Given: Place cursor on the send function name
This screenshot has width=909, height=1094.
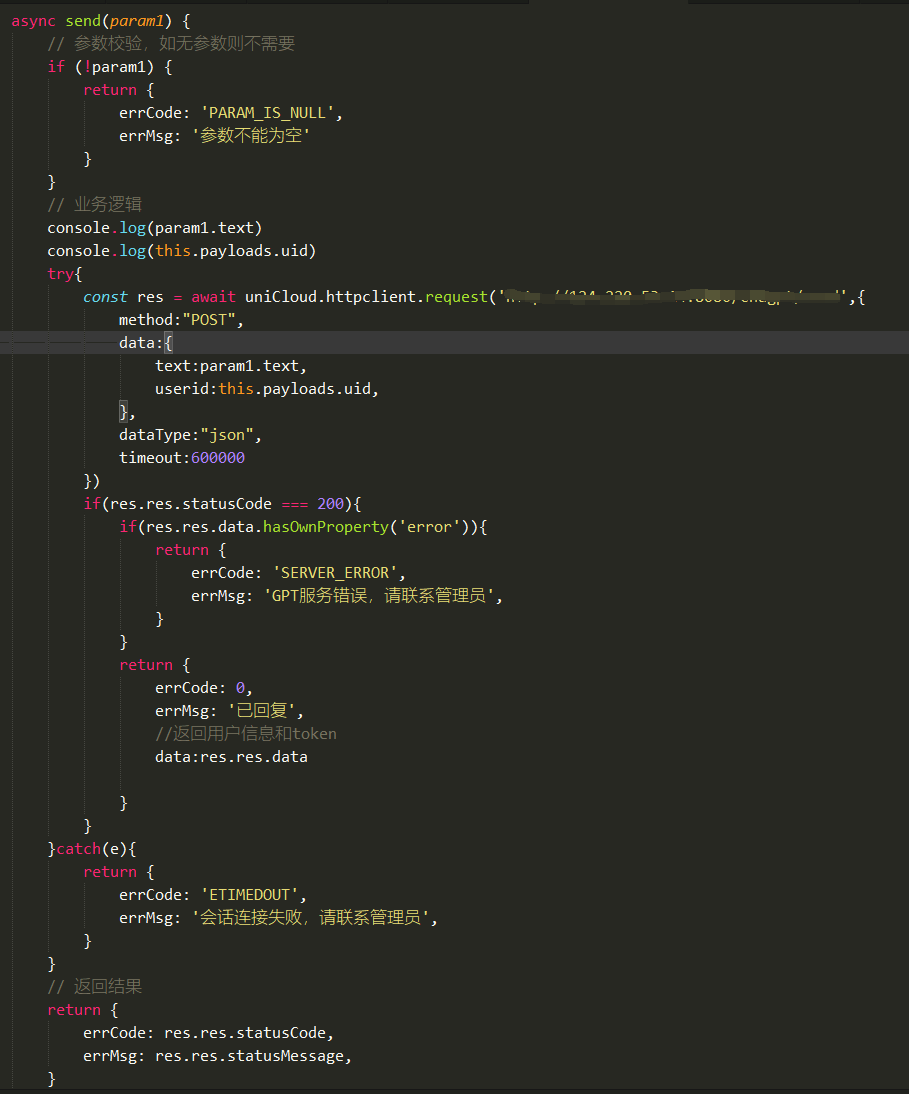Looking at the screenshot, I should (x=84, y=20).
